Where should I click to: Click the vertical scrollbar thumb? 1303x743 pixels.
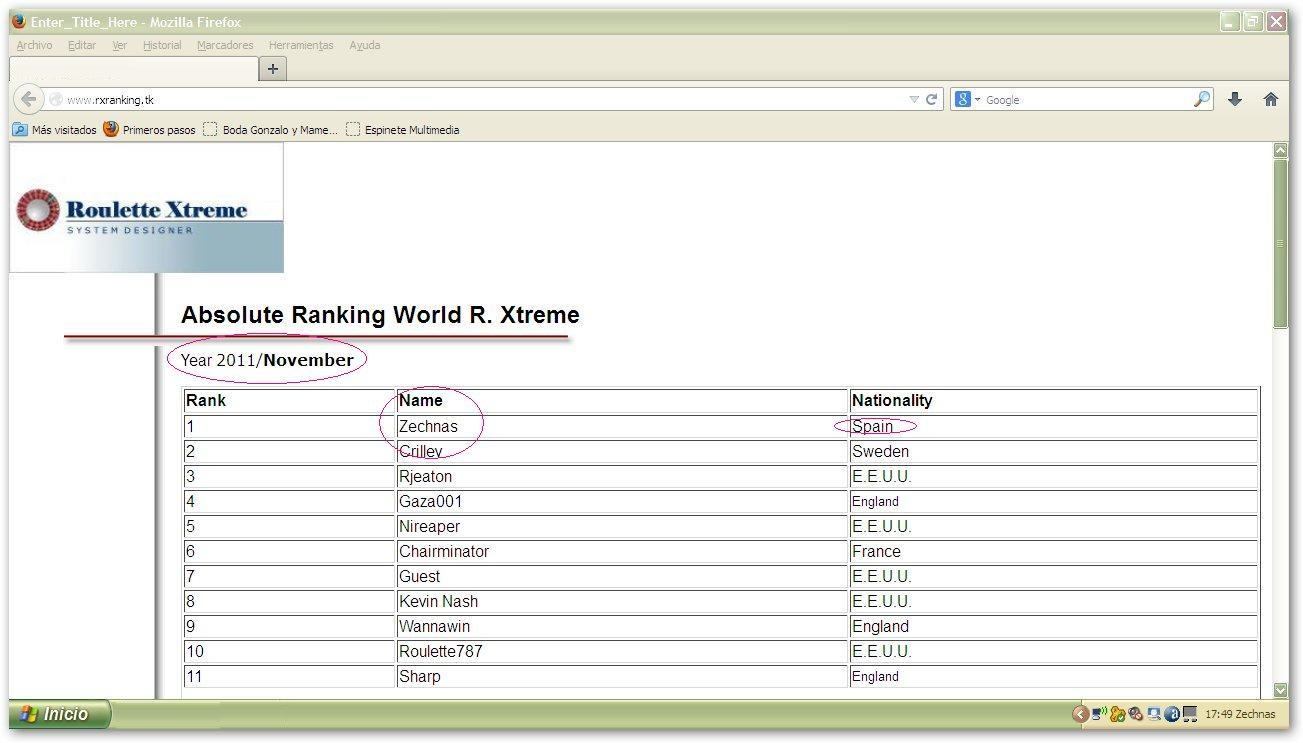[x=1280, y=243]
